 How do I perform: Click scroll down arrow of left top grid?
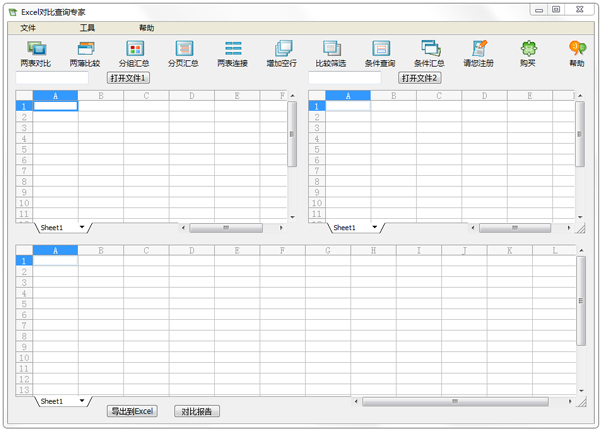coord(292,217)
